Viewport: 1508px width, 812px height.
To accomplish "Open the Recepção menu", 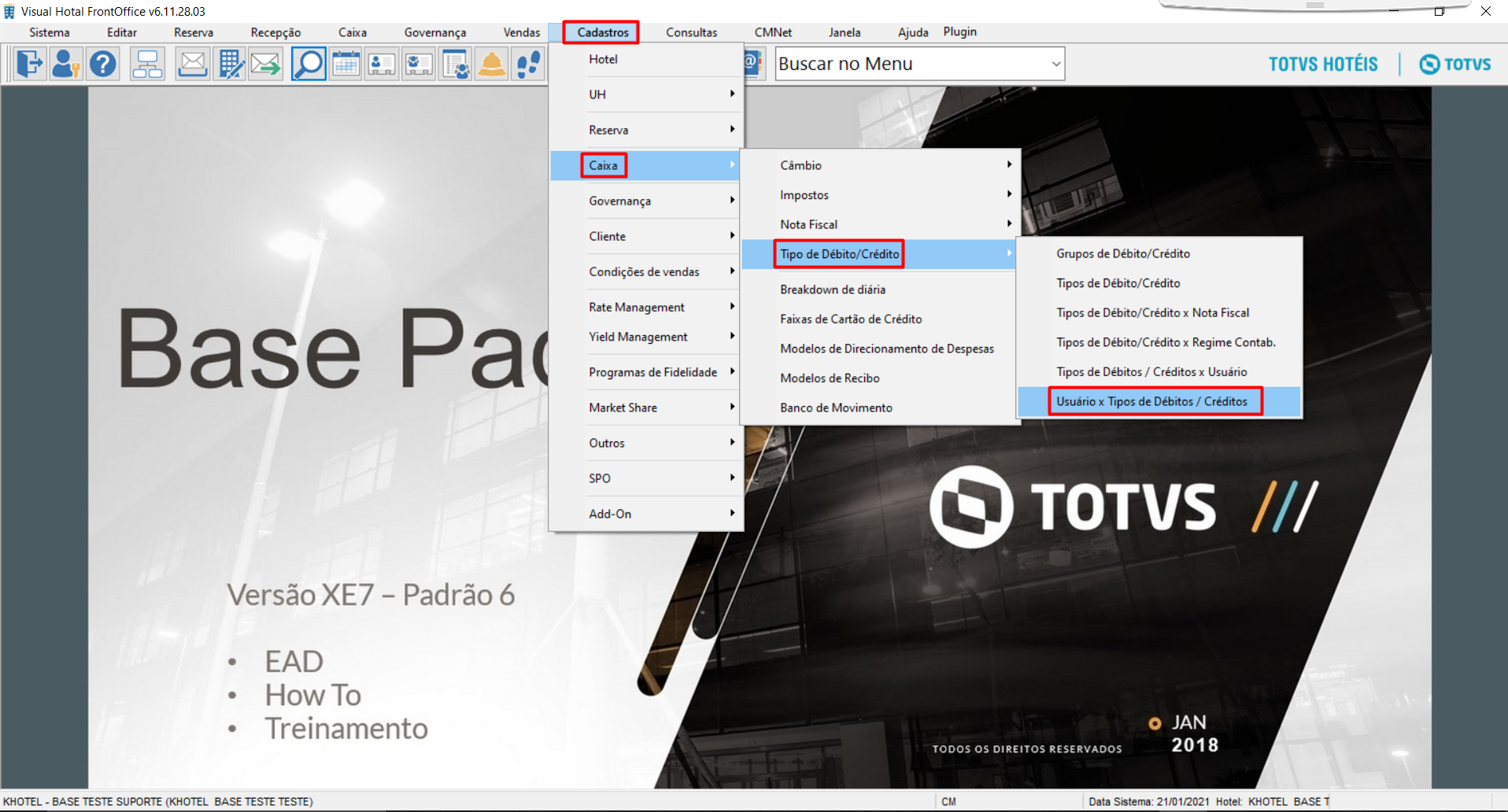I will tap(275, 32).
